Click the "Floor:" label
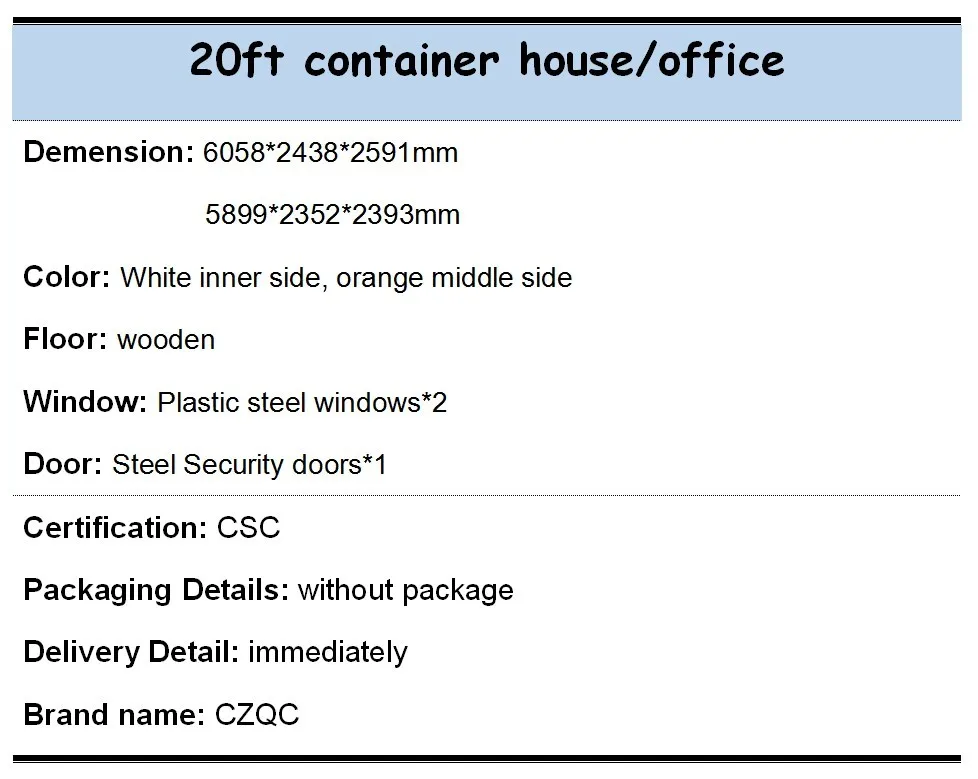This screenshot has height=779, width=978. point(65,339)
